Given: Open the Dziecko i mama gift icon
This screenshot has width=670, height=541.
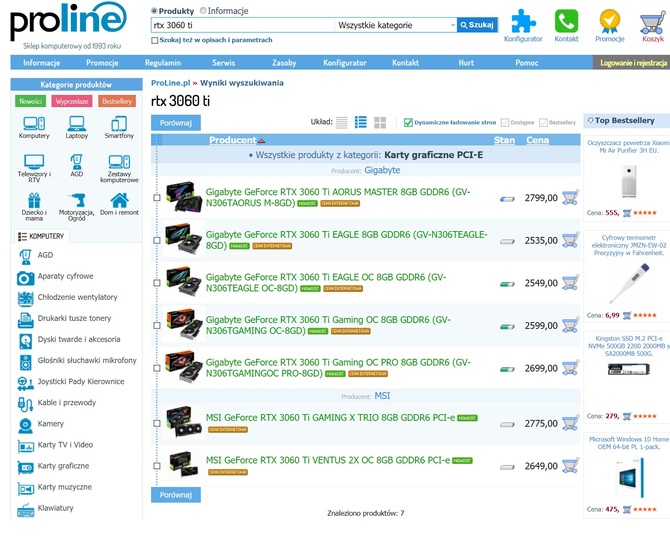Looking at the screenshot, I should click(34, 200).
